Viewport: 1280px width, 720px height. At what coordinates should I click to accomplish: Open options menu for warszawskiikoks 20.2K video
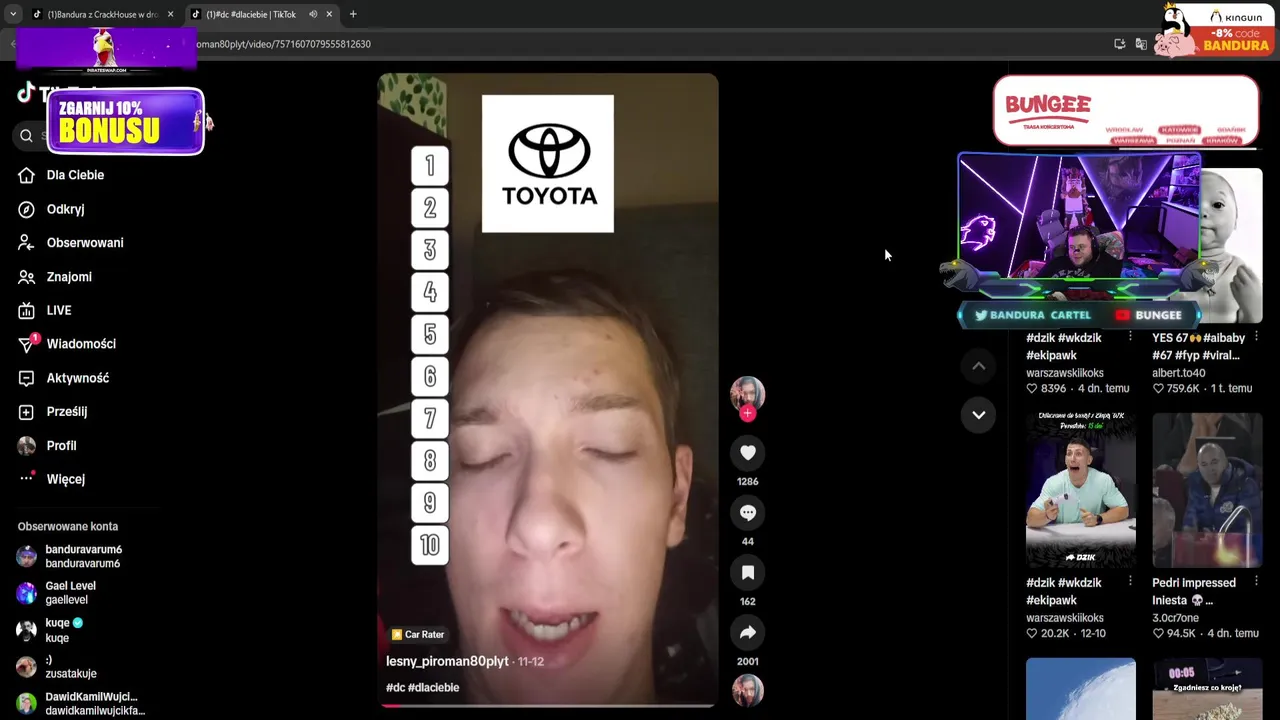click(x=1130, y=582)
